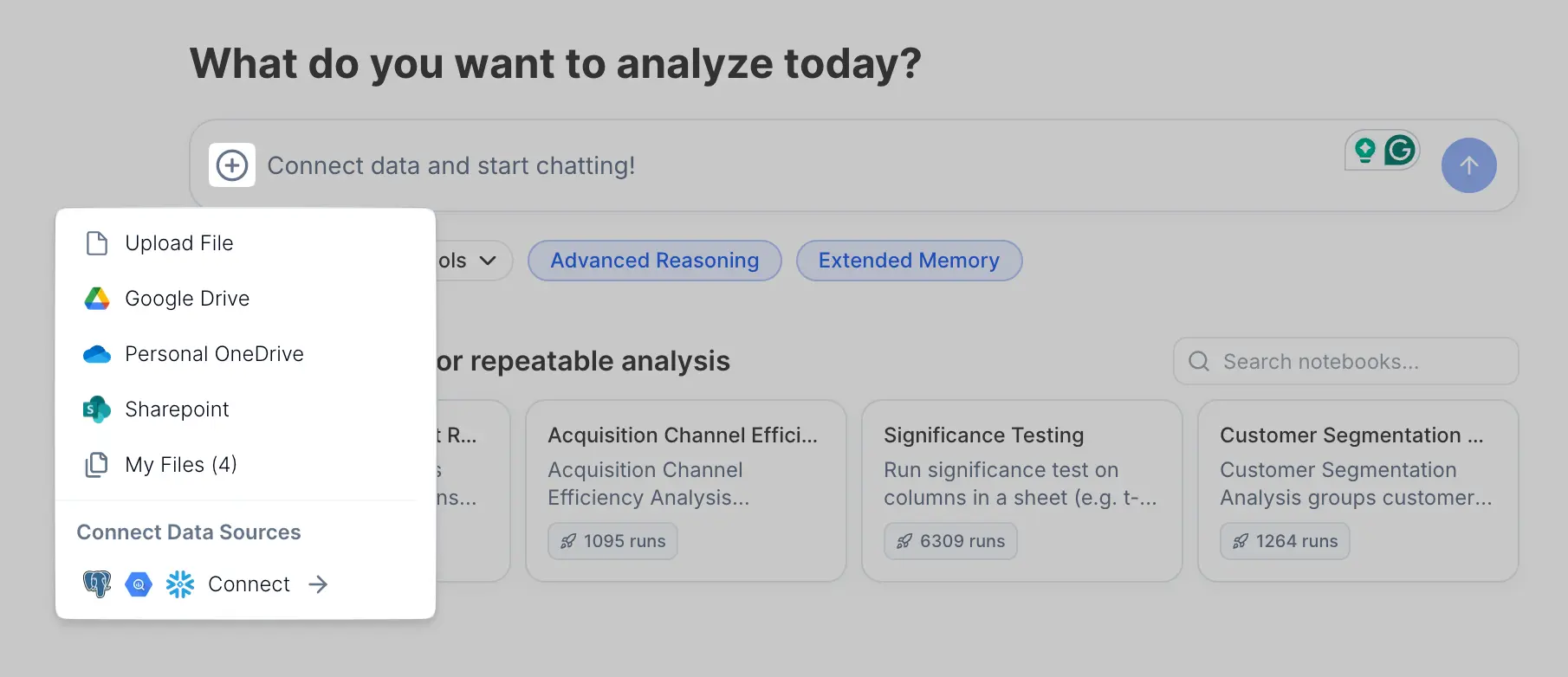This screenshot has width=1568, height=677.
Task: Click the lightbulb suggestion icon
Action: (x=1365, y=150)
